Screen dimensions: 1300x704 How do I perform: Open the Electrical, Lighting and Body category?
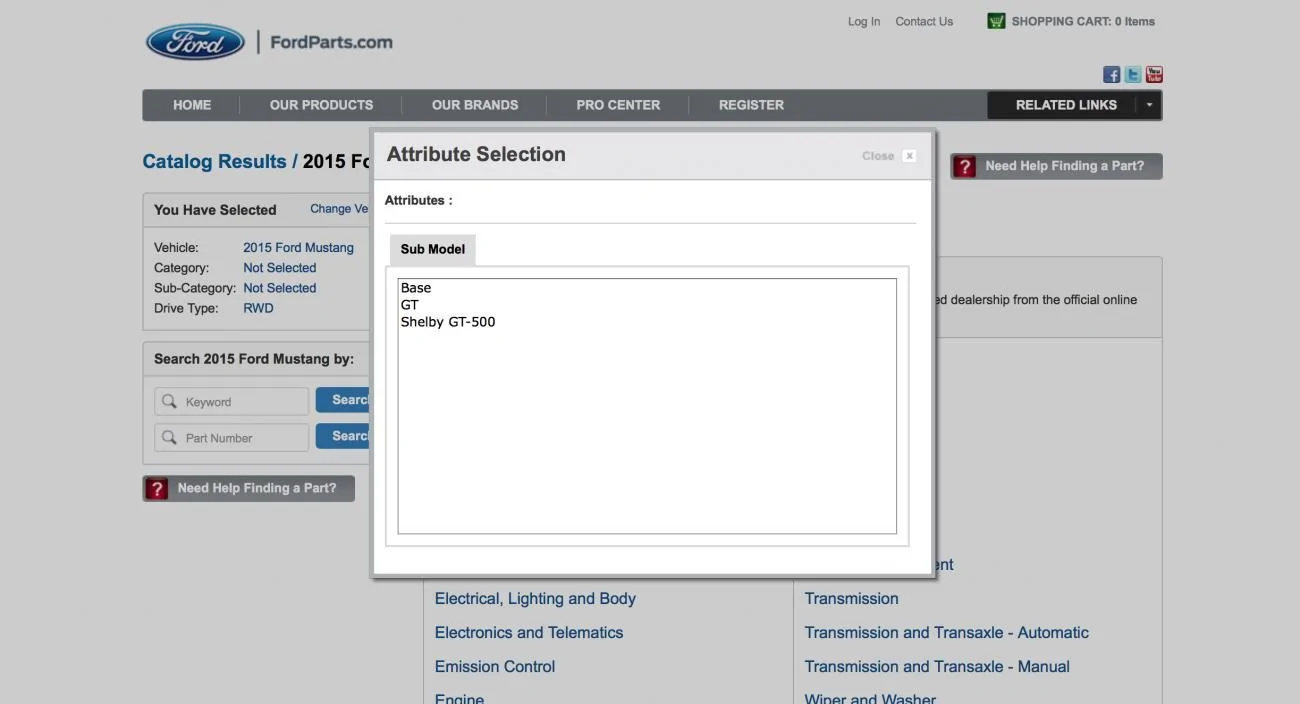pos(535,598)
